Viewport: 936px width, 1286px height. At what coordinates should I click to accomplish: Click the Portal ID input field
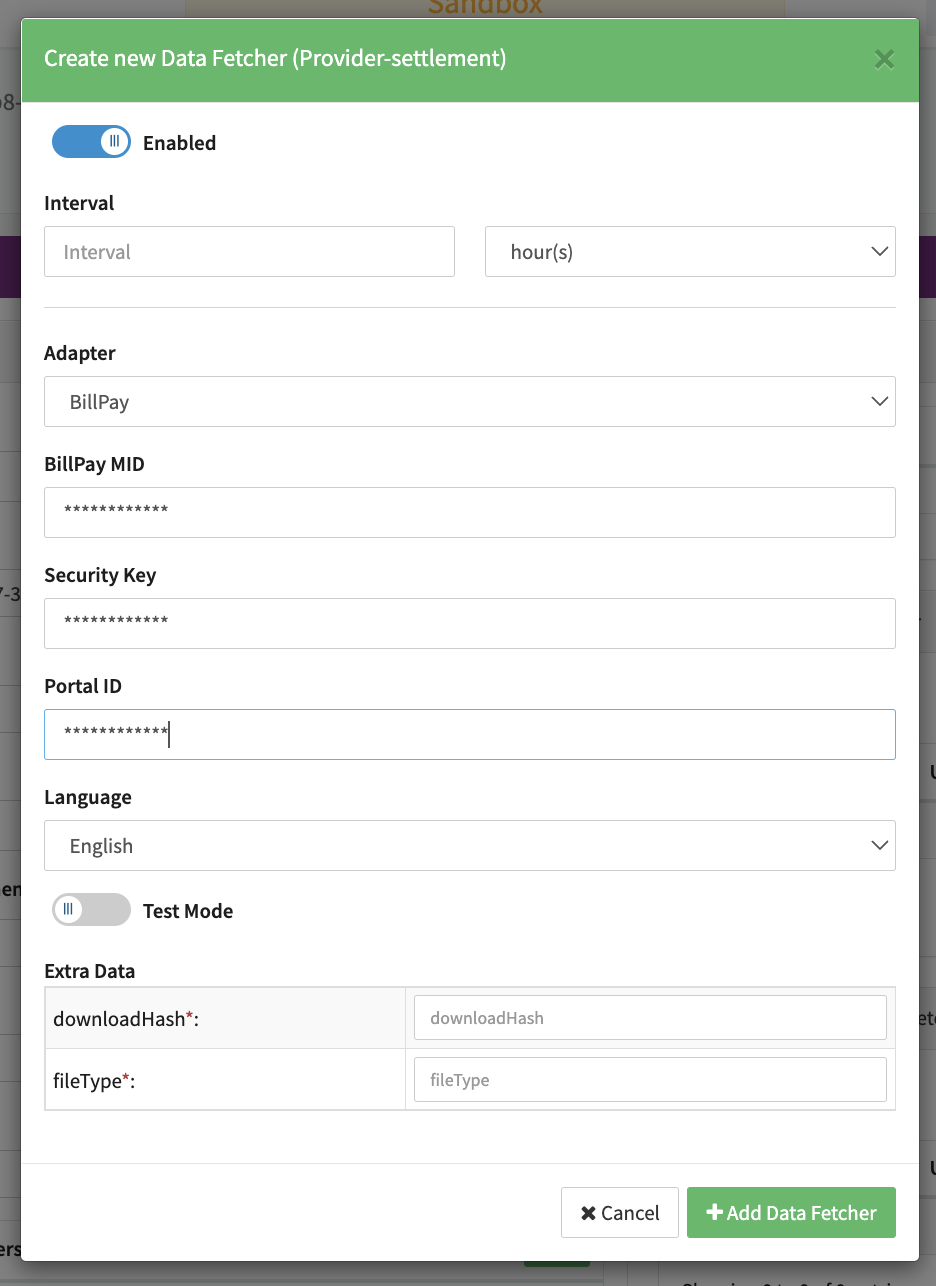click(x=469, y=734)
